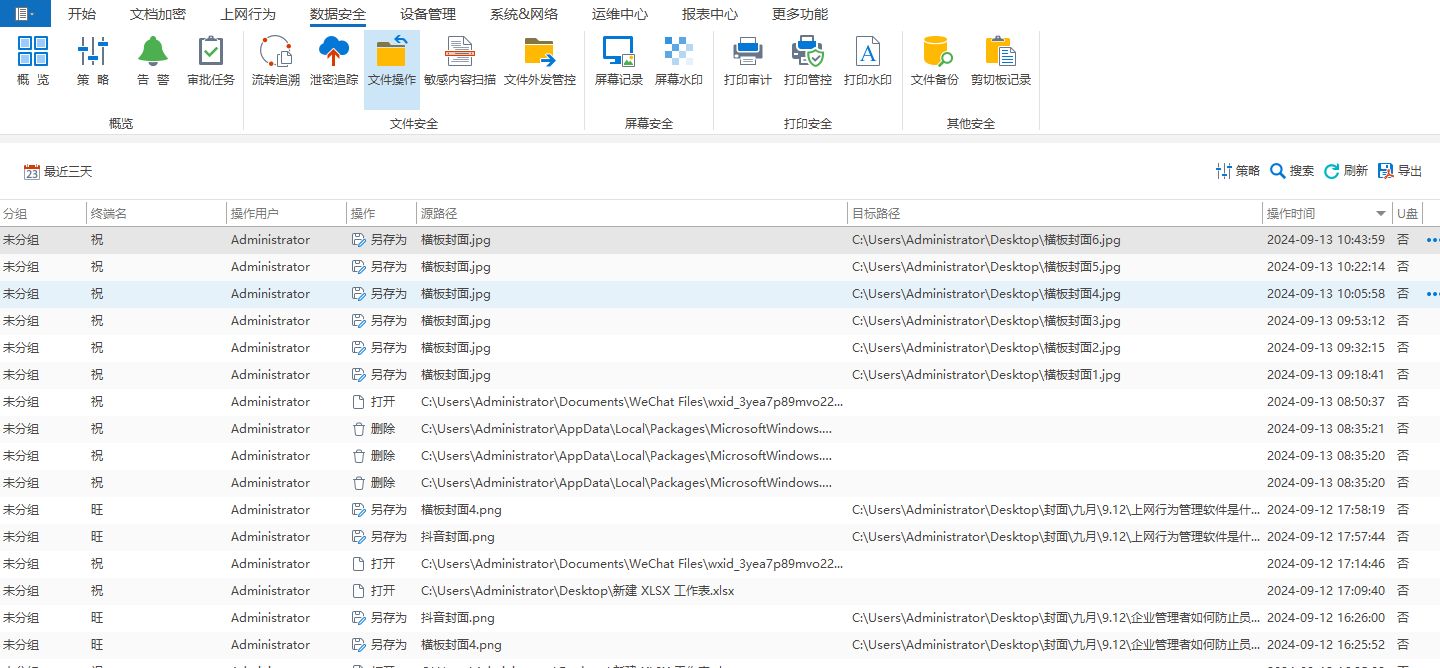Open 屏幕记录 screen recording
Viewport: 1440px width, 668px height.
619,61
